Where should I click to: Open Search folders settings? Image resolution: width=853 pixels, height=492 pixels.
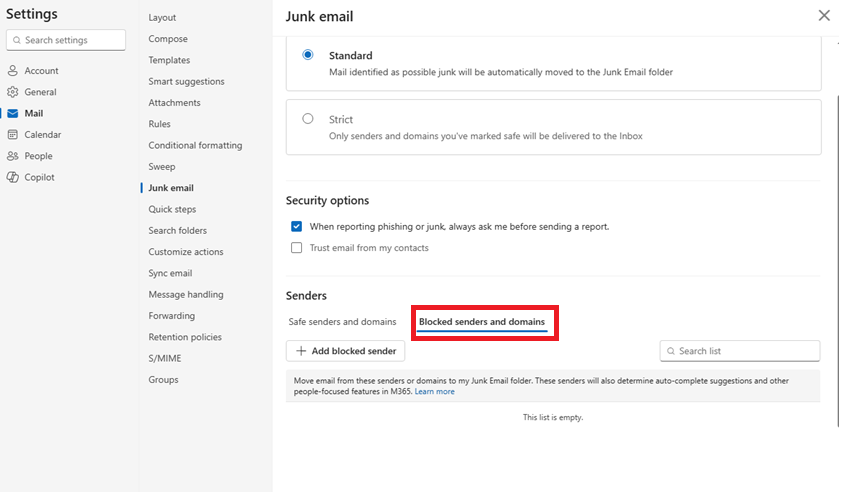pos(177,230)
